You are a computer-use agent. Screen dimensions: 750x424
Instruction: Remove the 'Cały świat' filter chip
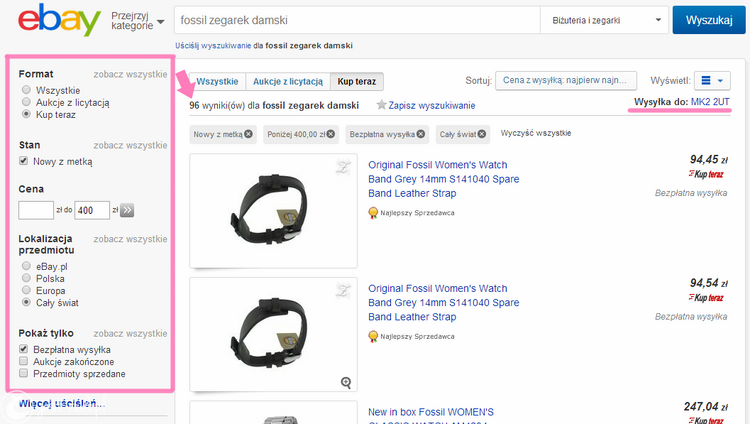pyautogui.click(x=482, y=134)
